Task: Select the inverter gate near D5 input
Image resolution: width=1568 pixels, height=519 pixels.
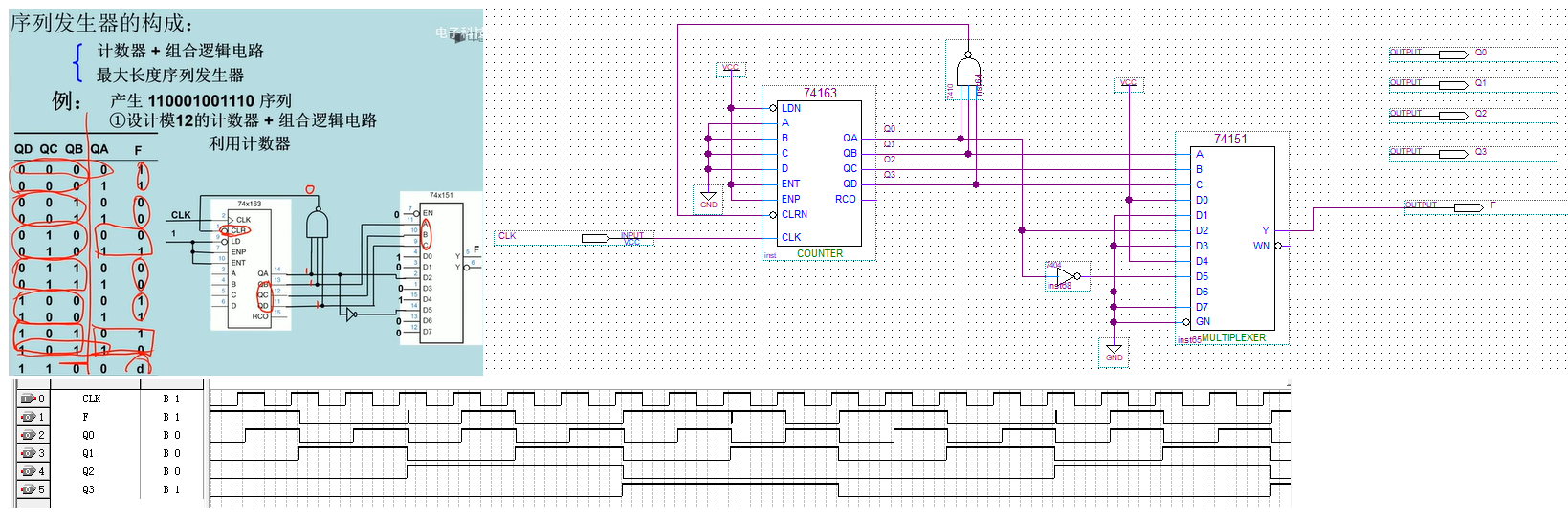Action: [1067, 275]
